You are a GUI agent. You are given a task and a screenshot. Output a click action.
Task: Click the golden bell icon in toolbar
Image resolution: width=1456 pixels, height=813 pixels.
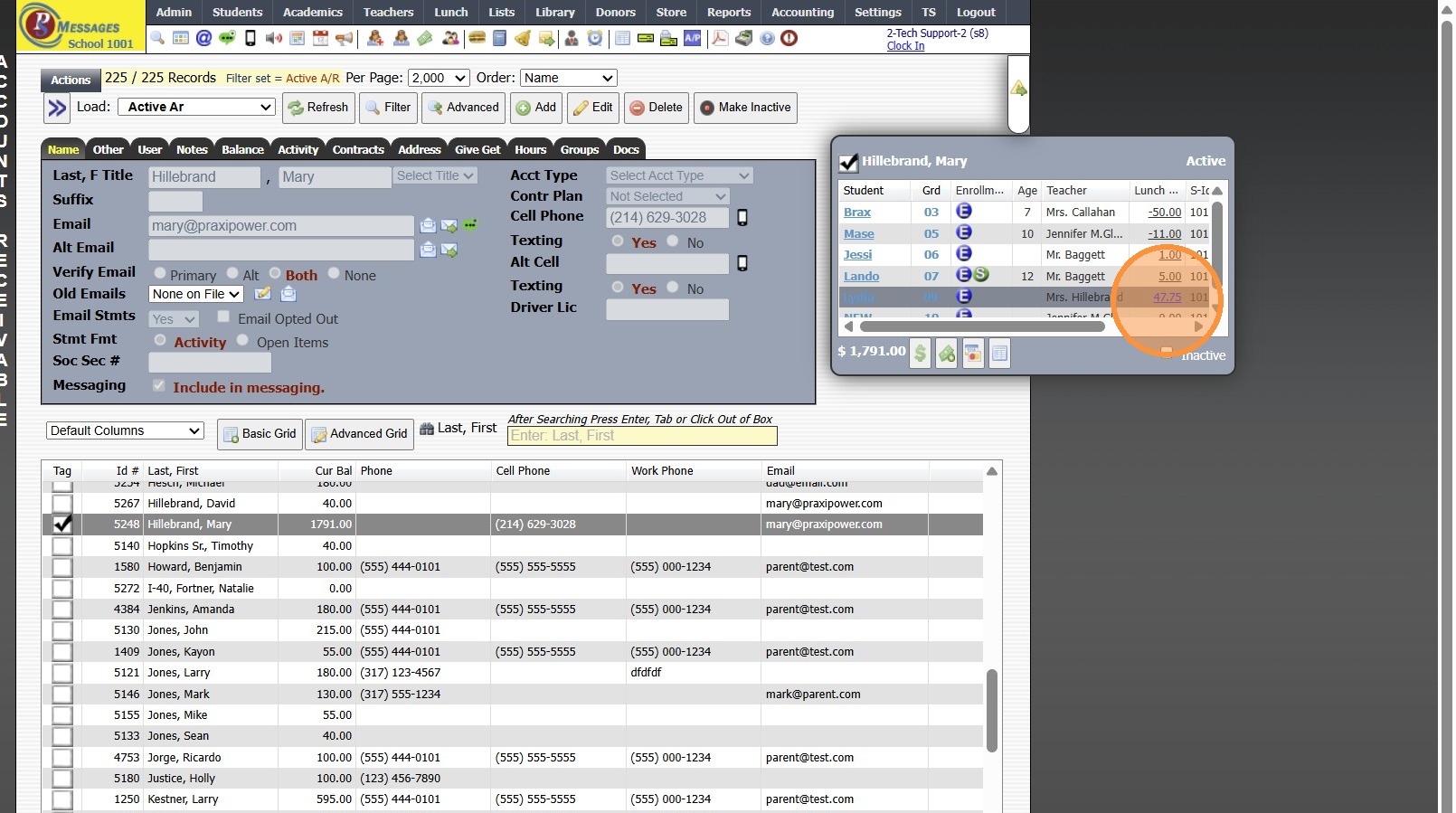click(523, 38)
